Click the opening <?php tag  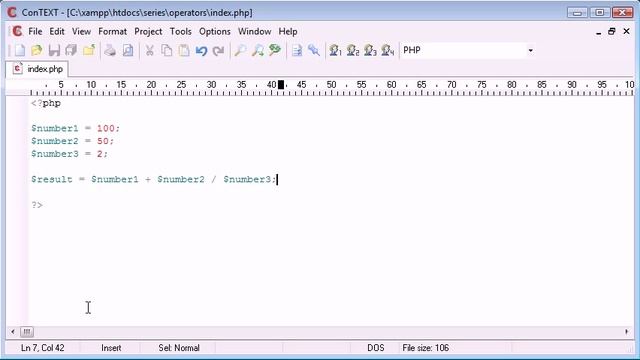pos(46,103)
